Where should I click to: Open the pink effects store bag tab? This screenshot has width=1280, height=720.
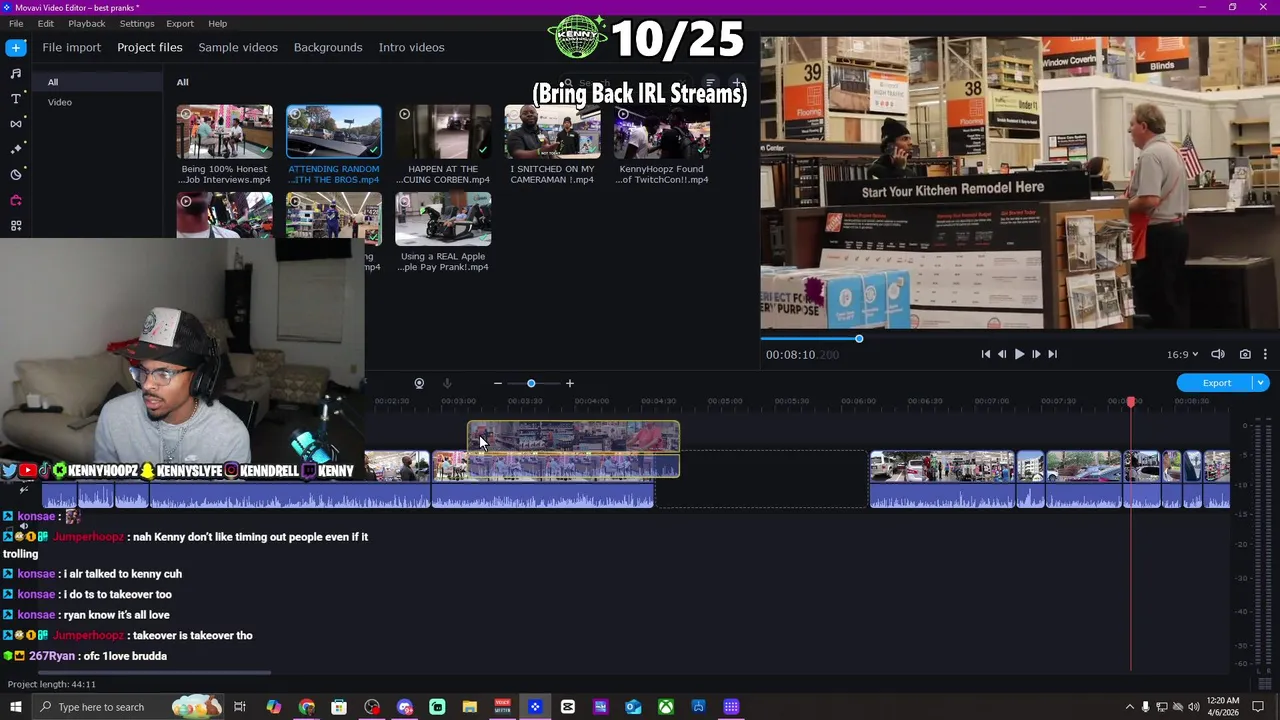[x=16, y=200]
